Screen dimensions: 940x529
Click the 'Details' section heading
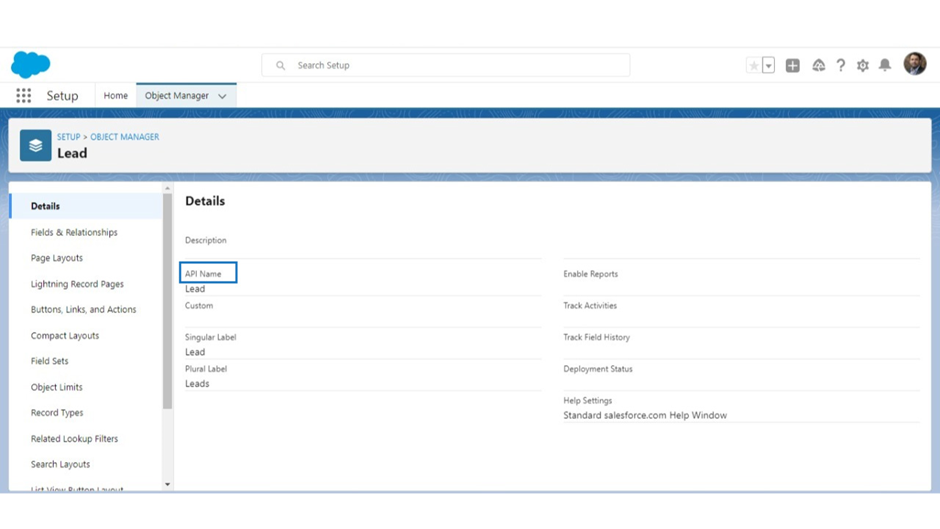(x=205, y=201)
